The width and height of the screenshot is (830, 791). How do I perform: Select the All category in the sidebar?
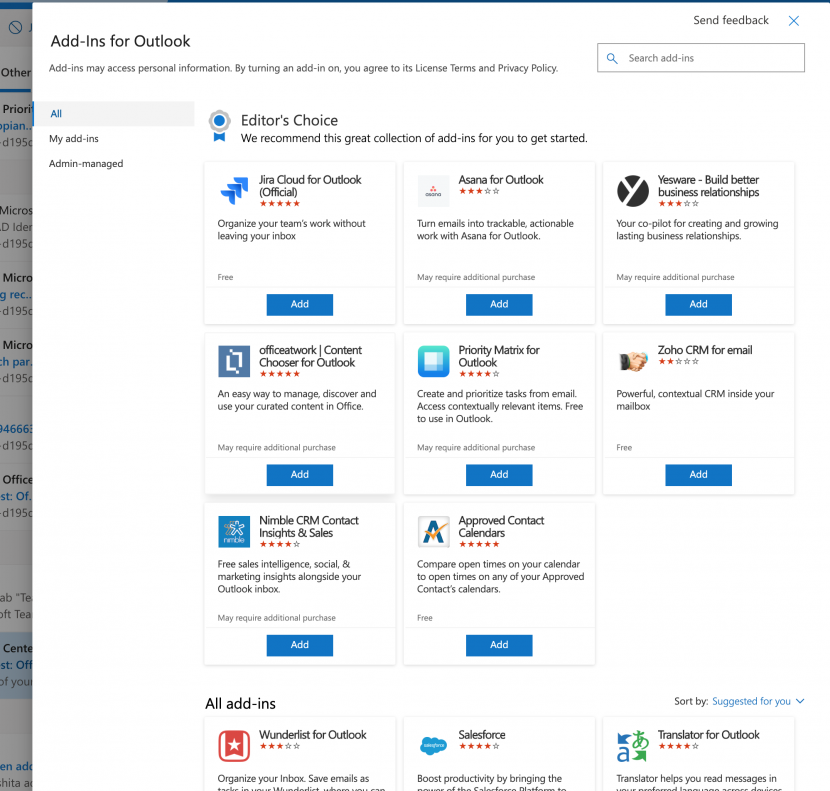[x=56, y=113]
